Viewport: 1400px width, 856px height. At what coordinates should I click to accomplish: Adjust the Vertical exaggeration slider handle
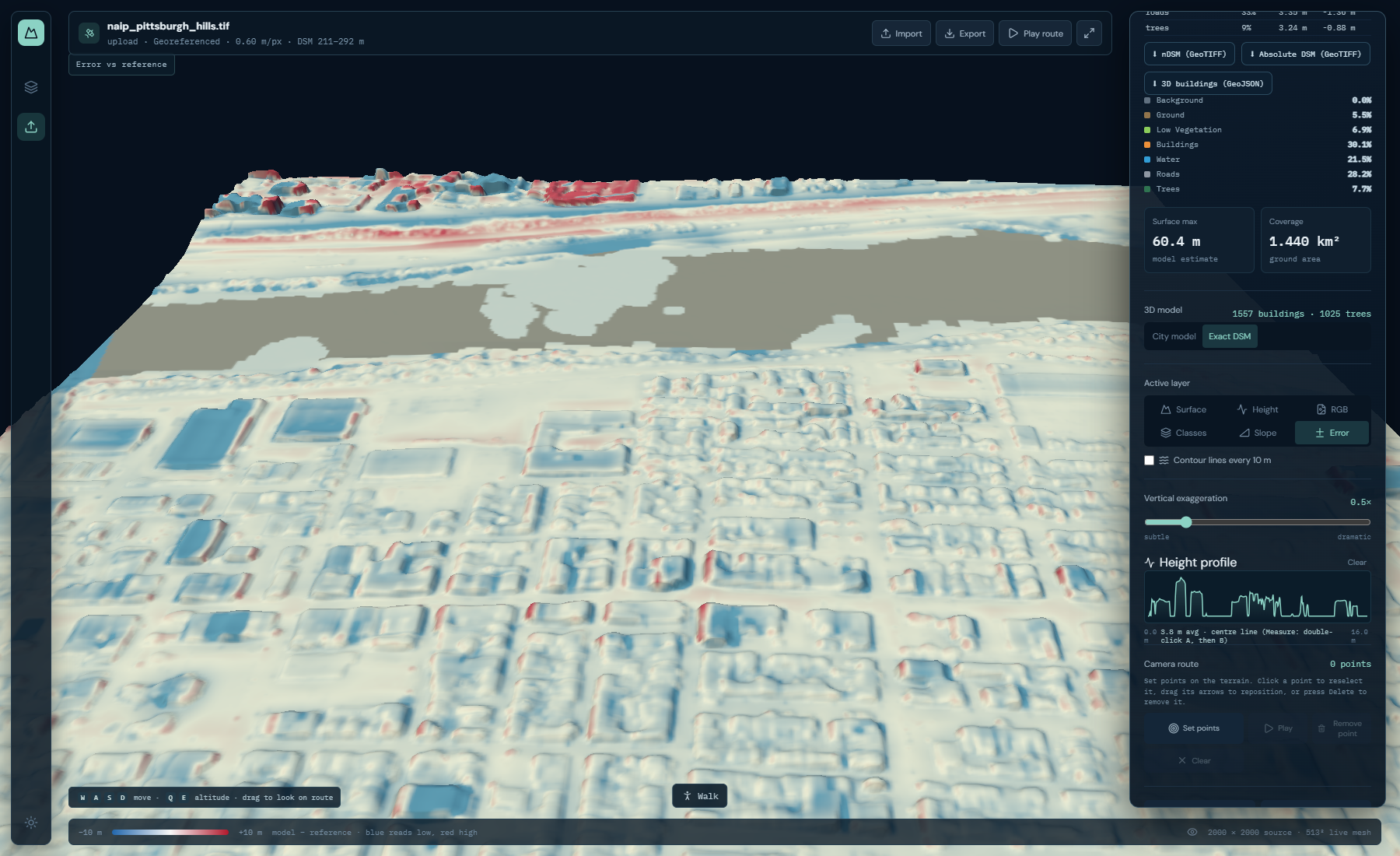point(1186,522)
